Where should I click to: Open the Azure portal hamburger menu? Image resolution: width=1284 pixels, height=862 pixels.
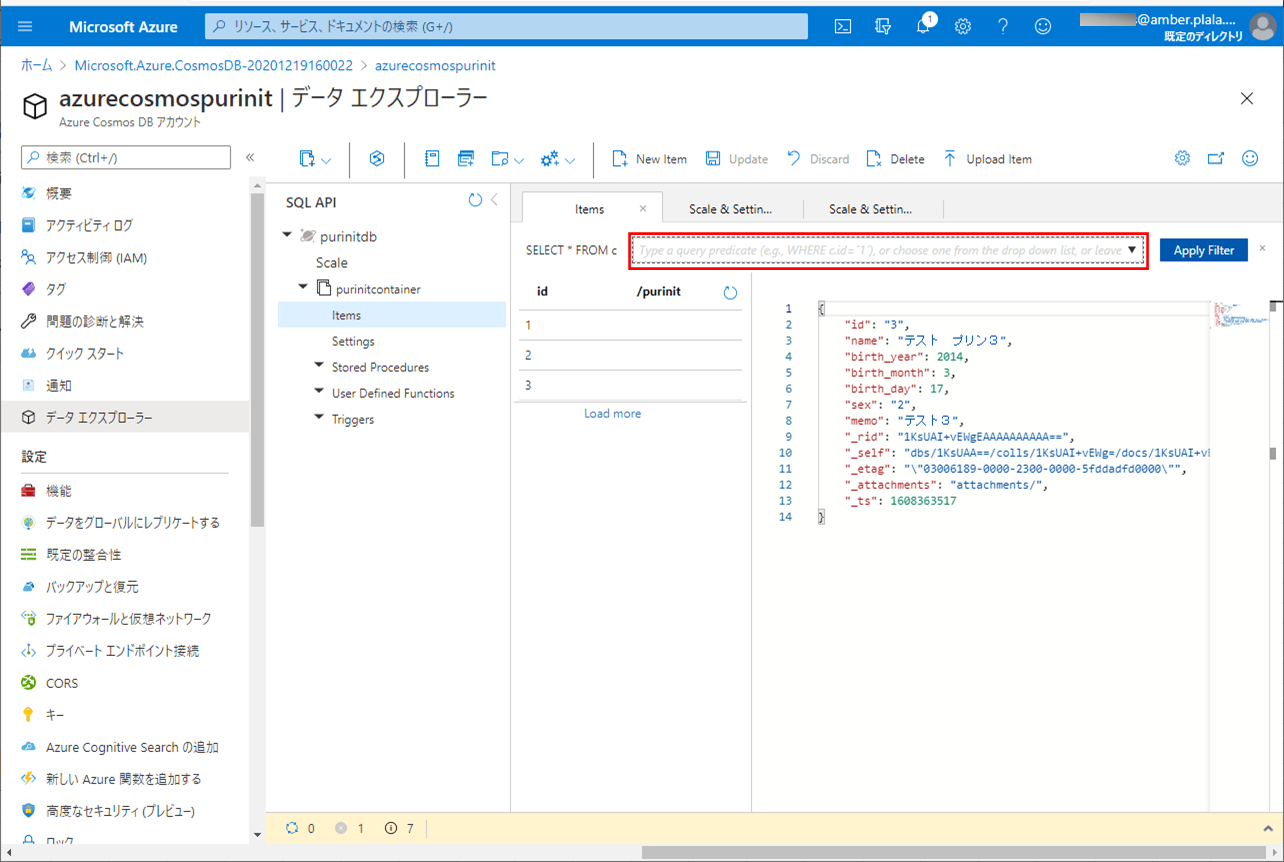(x=25, y=27)
